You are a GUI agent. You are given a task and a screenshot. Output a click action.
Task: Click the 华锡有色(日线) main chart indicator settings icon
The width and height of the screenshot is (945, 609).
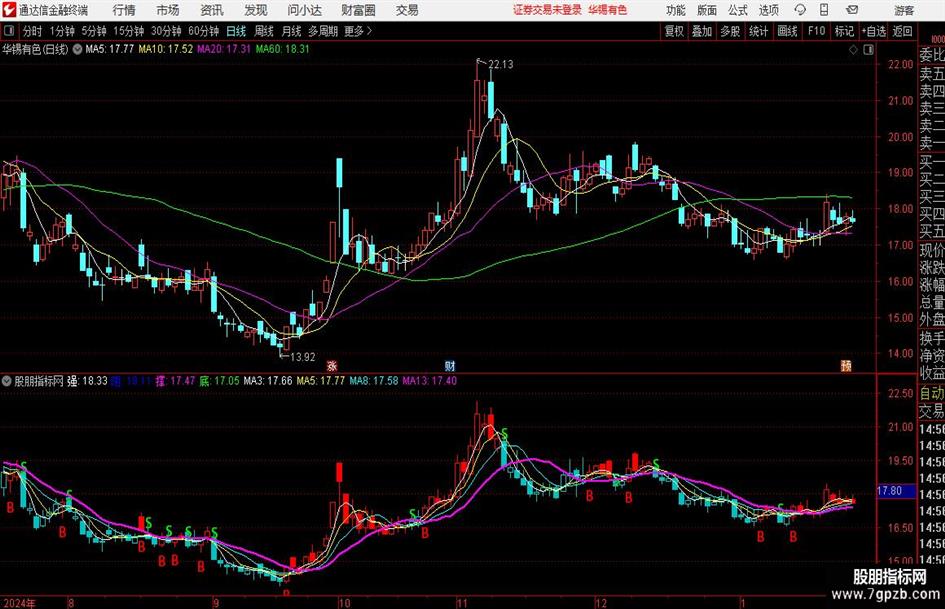tap(78, 49)
